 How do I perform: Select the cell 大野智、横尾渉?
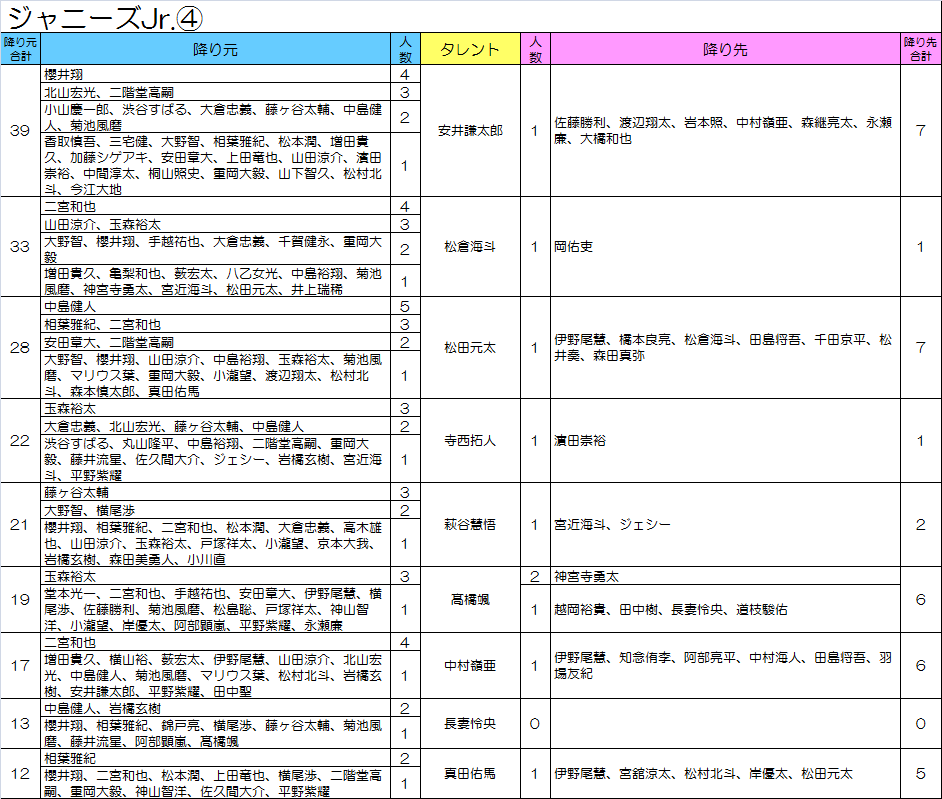tap(216, 510)
